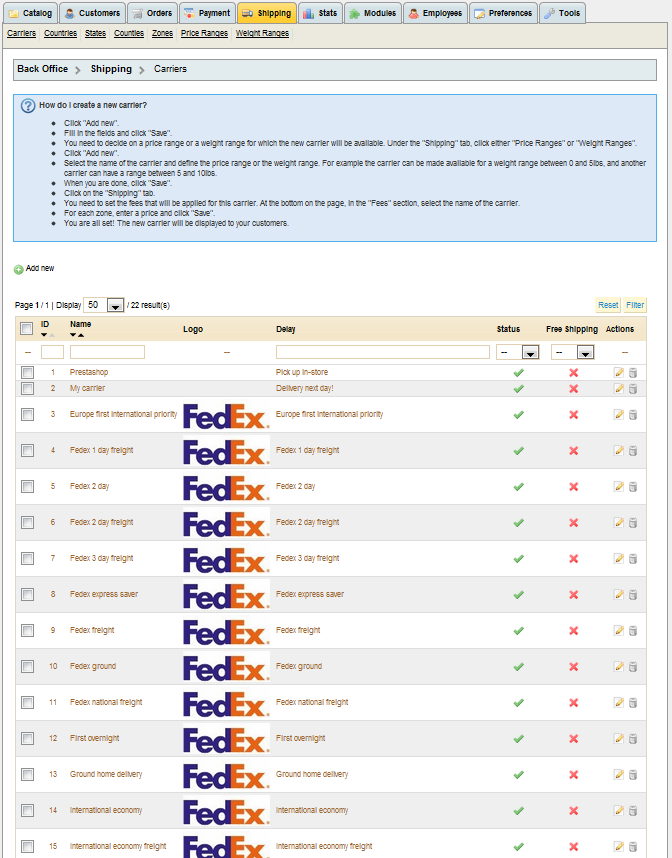Edit the Fedex freight carrier (ID 9)
The image size is (672, 858).
pos(619,630)
